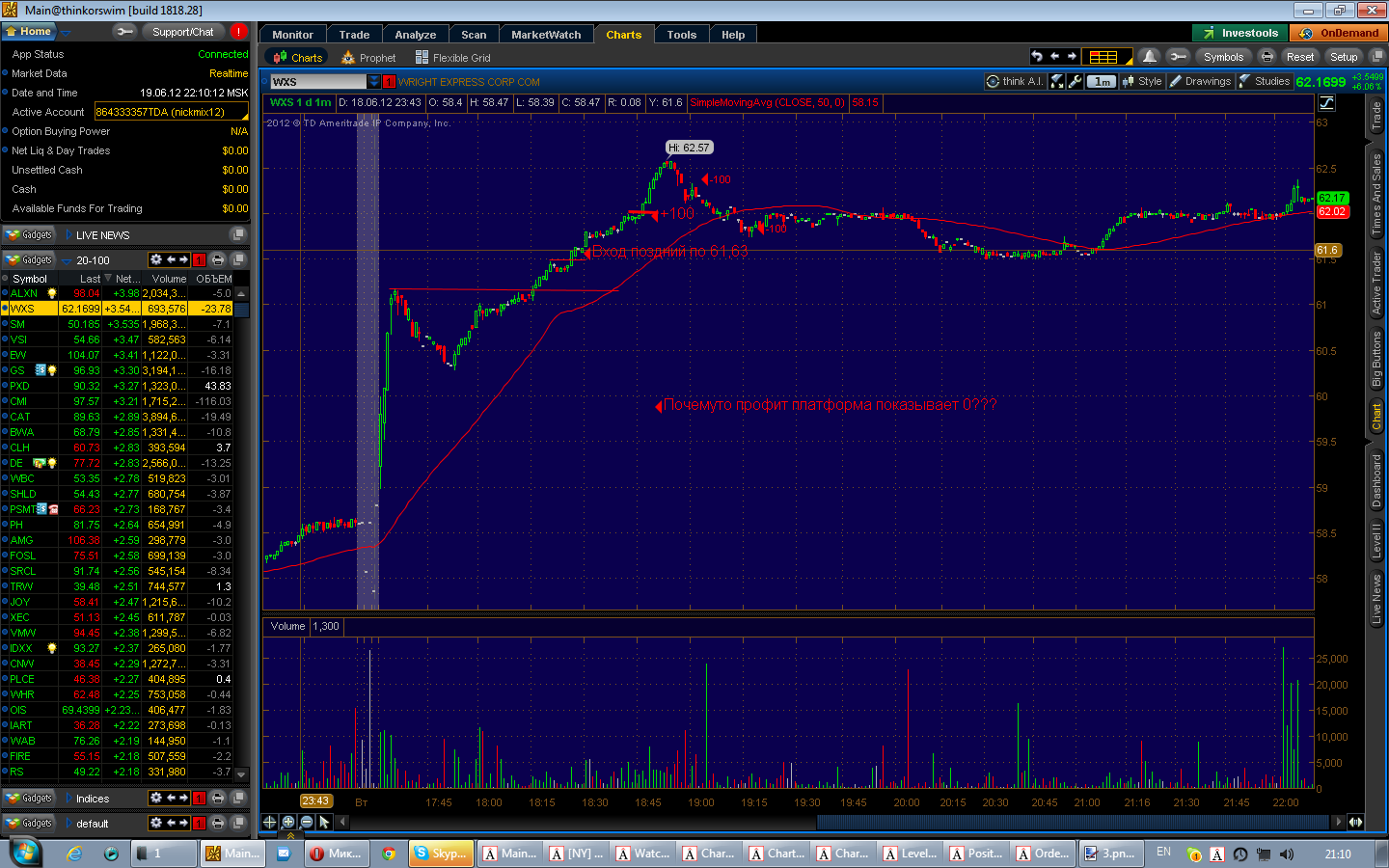This screenshot has width=1389, height=868.
Task: Toggle the 1m timeframe button
Action: coord(1102,82)
